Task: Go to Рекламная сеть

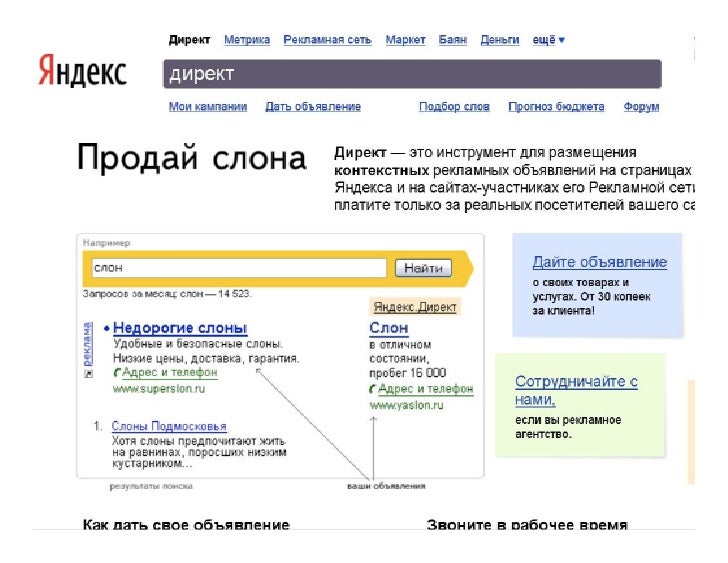Action: point(327,40)
